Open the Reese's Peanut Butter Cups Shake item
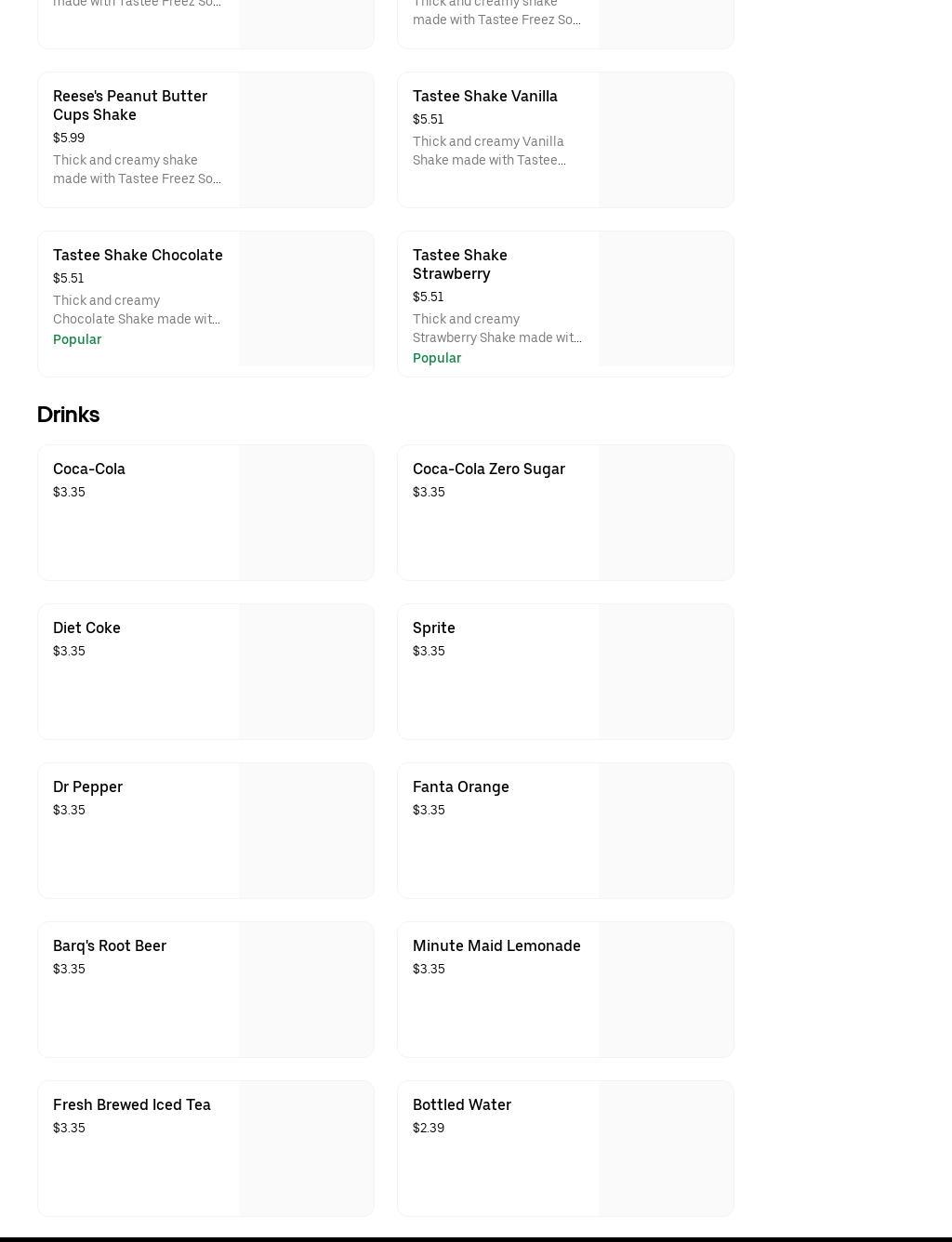This screenshot has height=1242, width=952. 130,105
